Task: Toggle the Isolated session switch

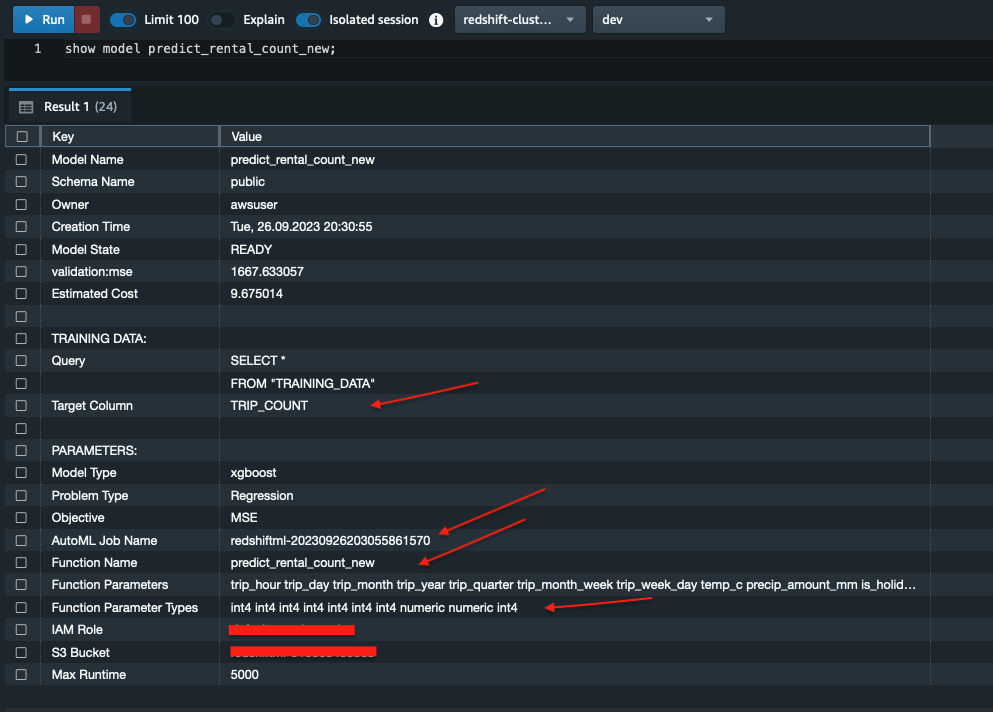Action: 308,20
